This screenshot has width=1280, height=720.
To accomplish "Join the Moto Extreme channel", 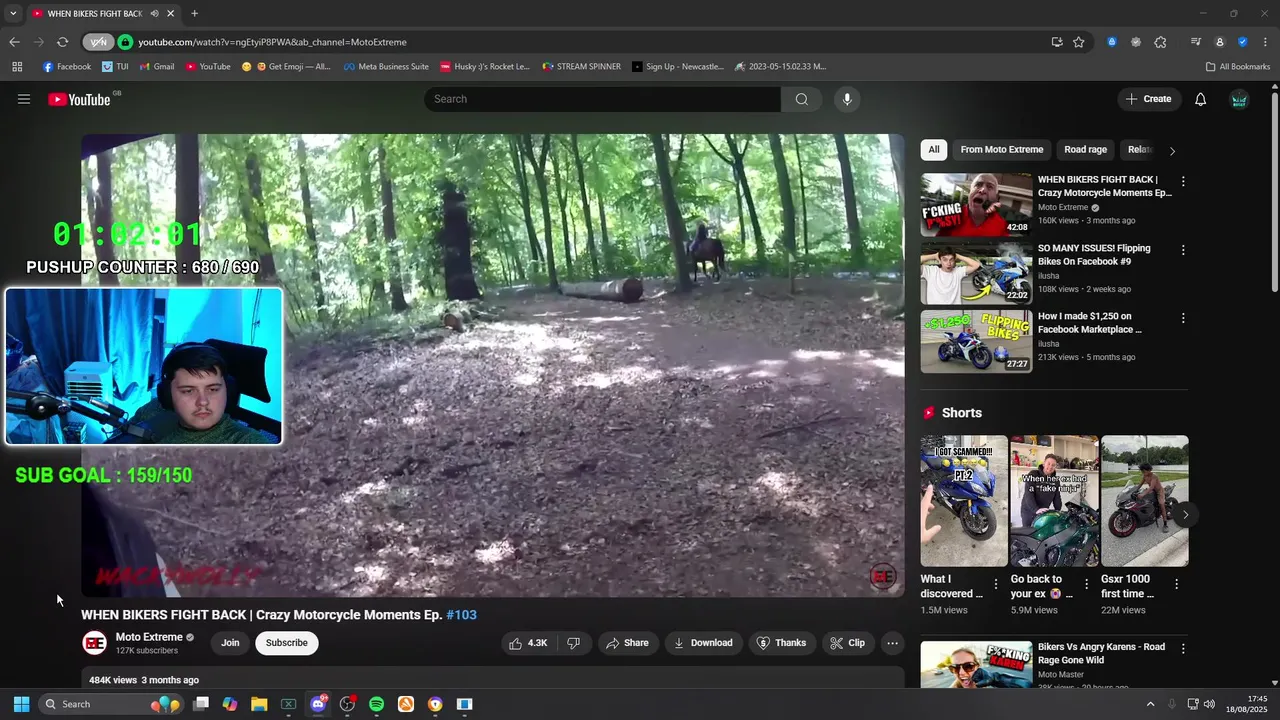I will [230, 643].
